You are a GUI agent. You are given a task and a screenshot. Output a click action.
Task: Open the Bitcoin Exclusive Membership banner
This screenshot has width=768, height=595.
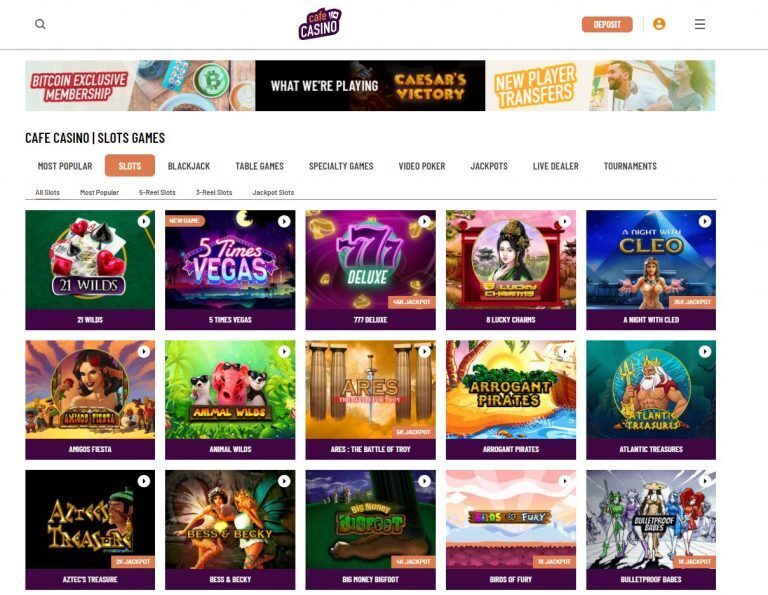(140, 86)
